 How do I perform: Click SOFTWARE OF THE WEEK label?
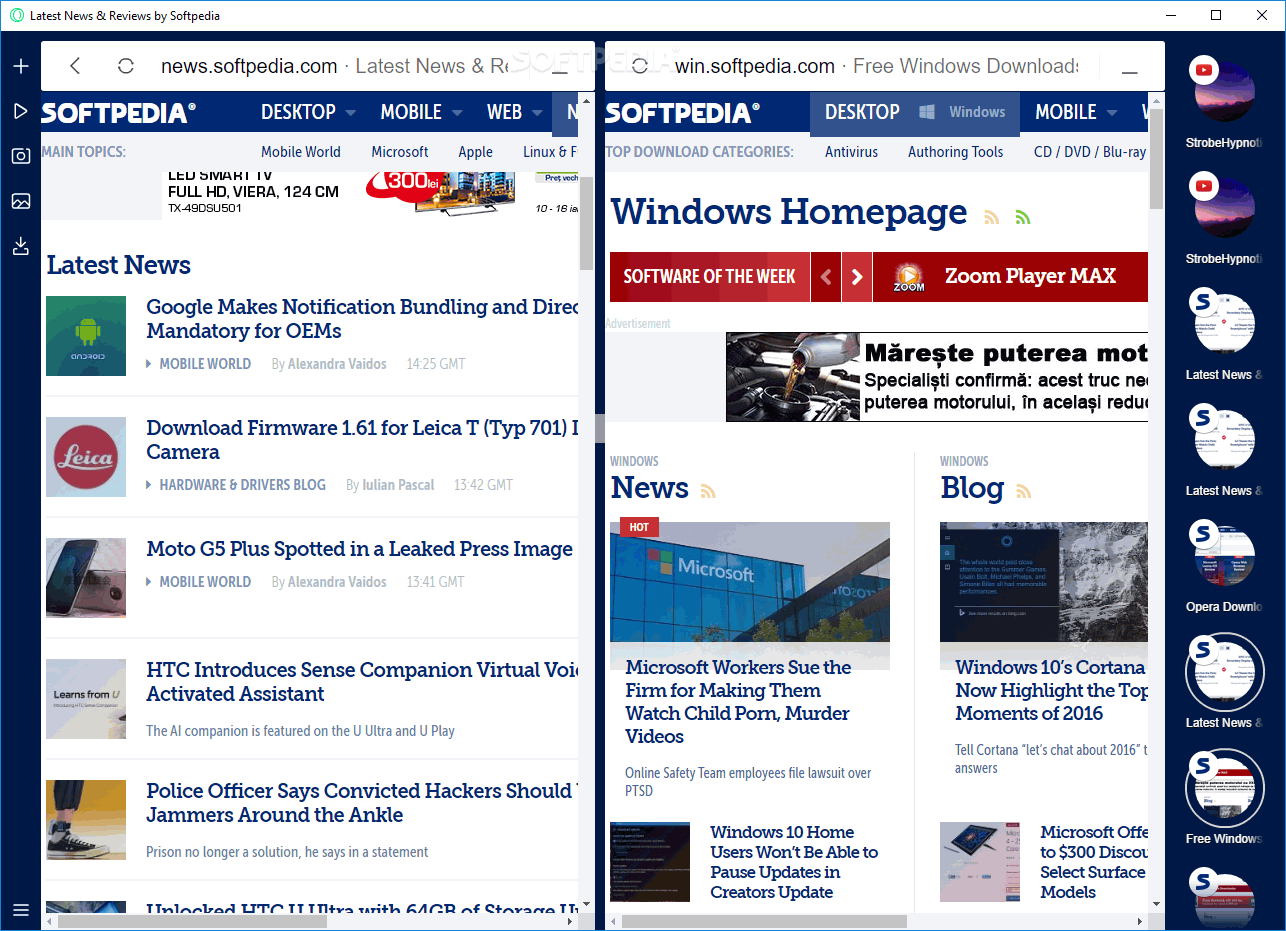[709, 277]
